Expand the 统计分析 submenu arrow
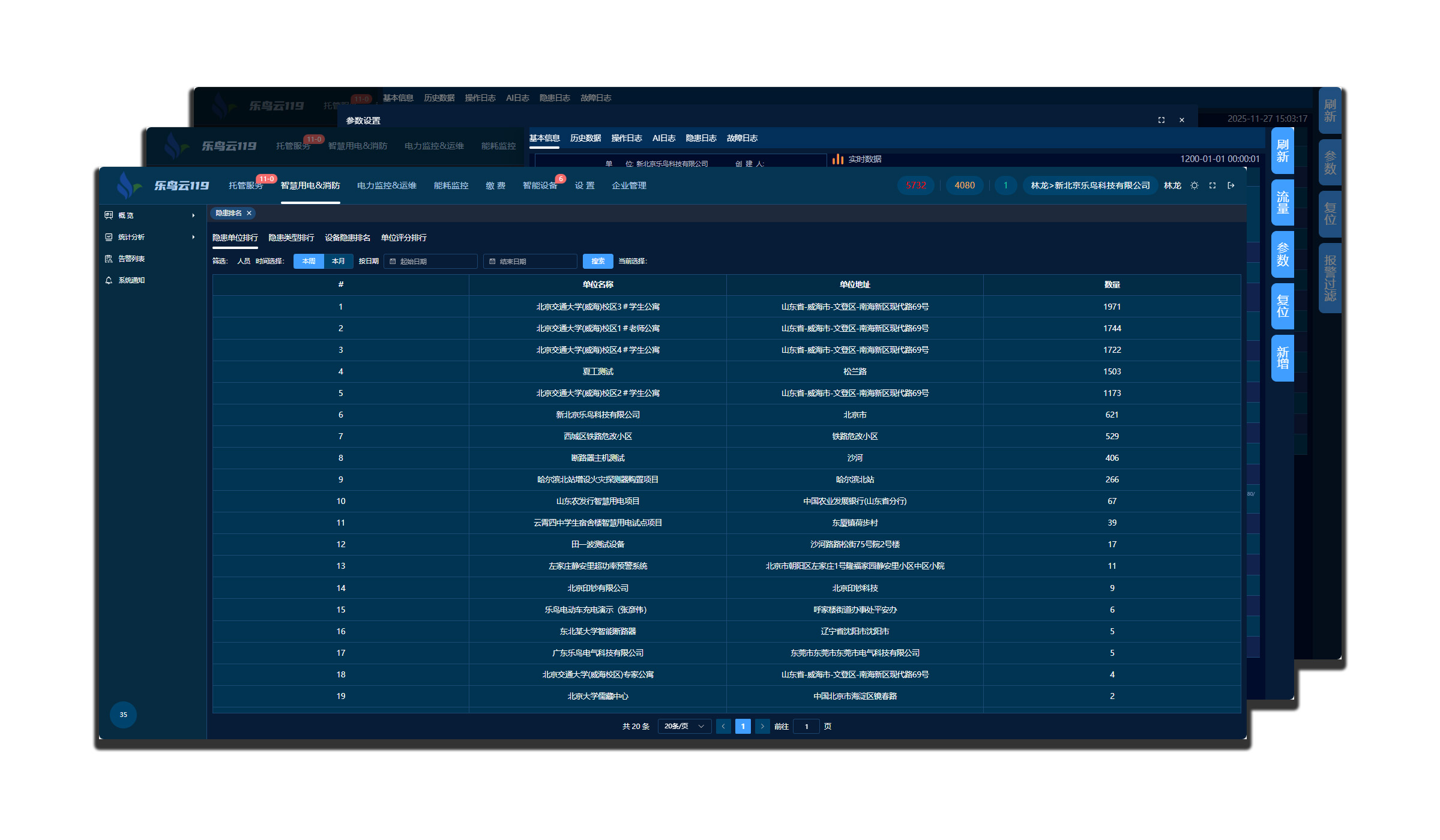Image resolution: width=1440 pixels, height=840 pixels. 193,237
